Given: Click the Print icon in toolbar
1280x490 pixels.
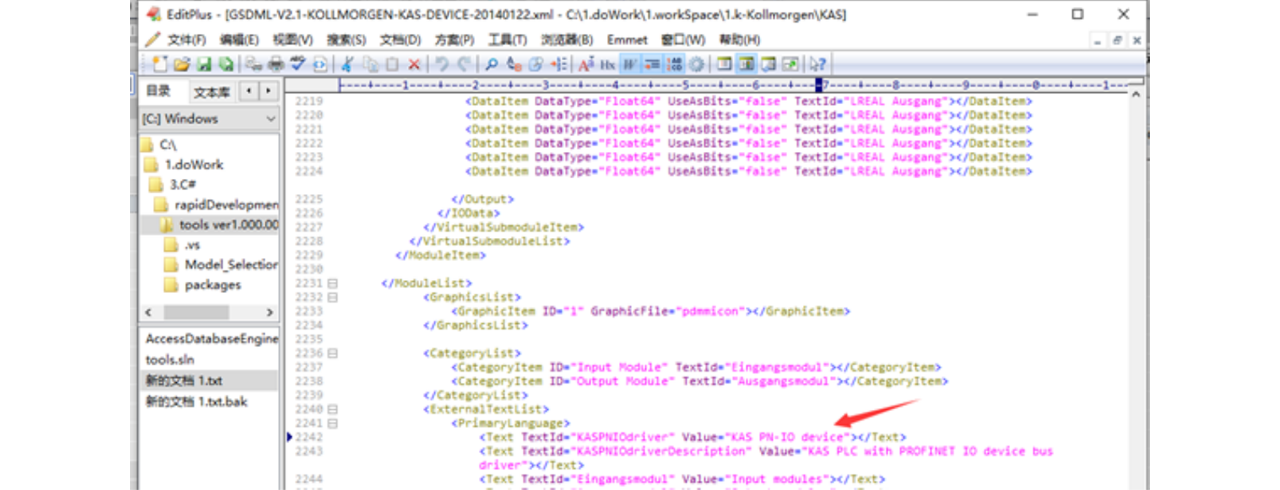Looking at the screenshot, I should tap(275, 64).
